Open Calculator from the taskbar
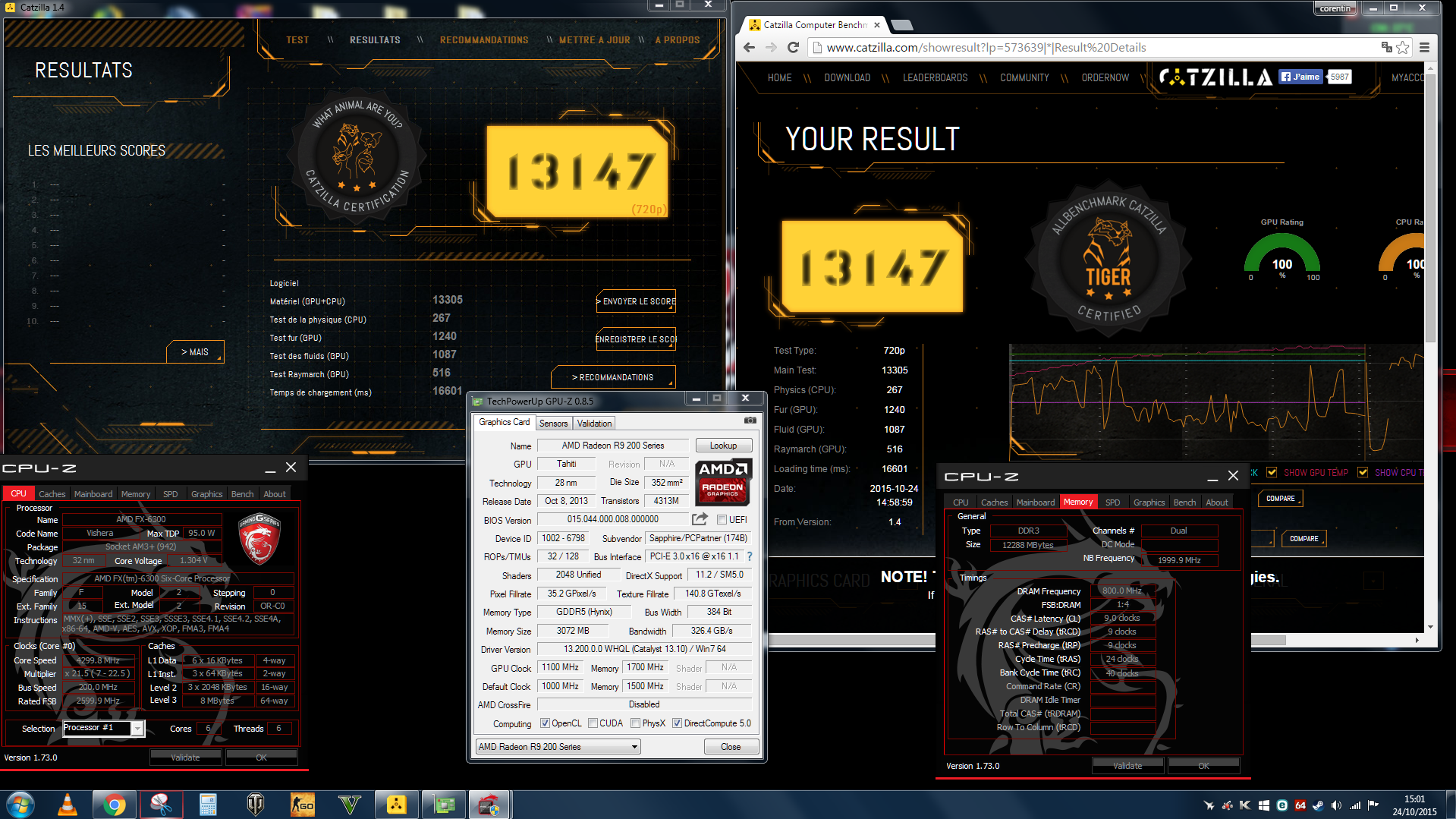 click(208, 805)
